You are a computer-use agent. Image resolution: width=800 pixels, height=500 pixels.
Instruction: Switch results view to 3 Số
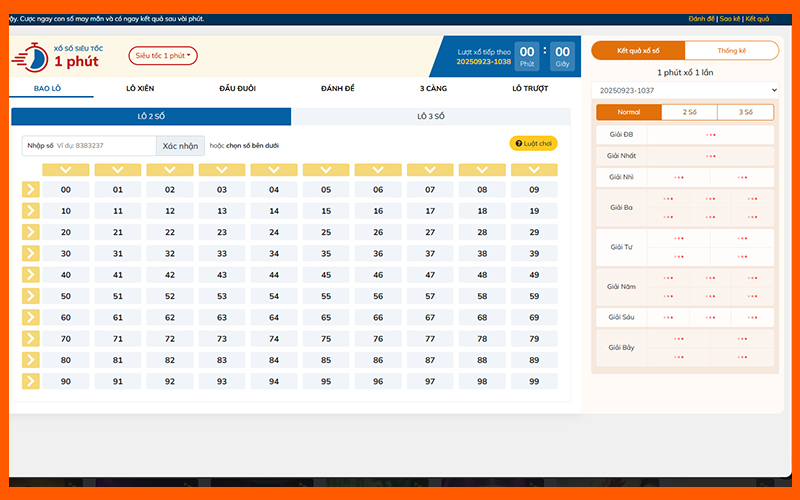coord(745,113)
